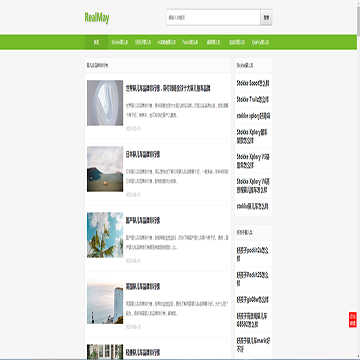Open the Quinny category in navigation bar

(260, 42)
